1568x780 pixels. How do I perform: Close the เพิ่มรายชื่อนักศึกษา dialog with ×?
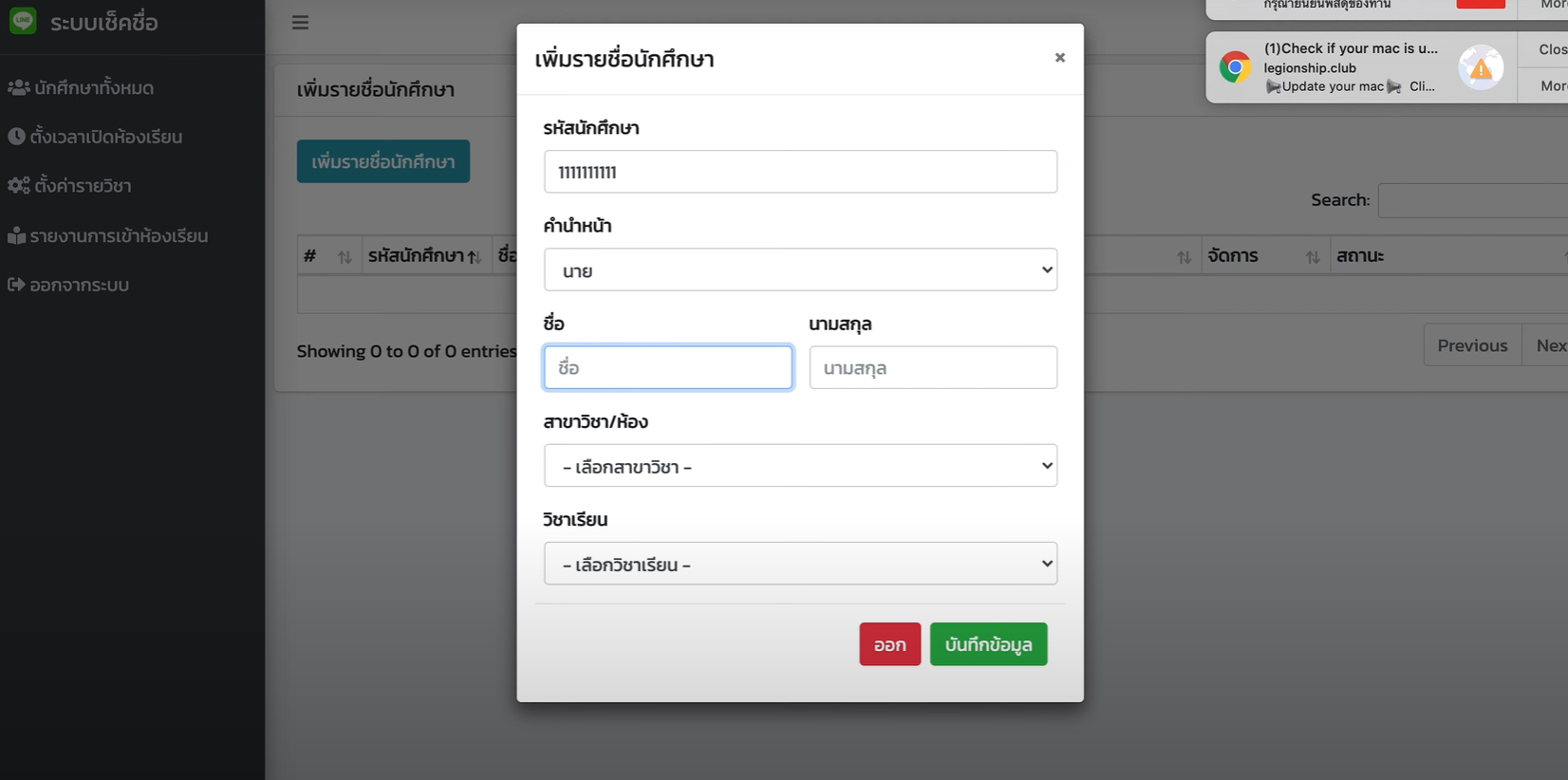[1059, 58]
